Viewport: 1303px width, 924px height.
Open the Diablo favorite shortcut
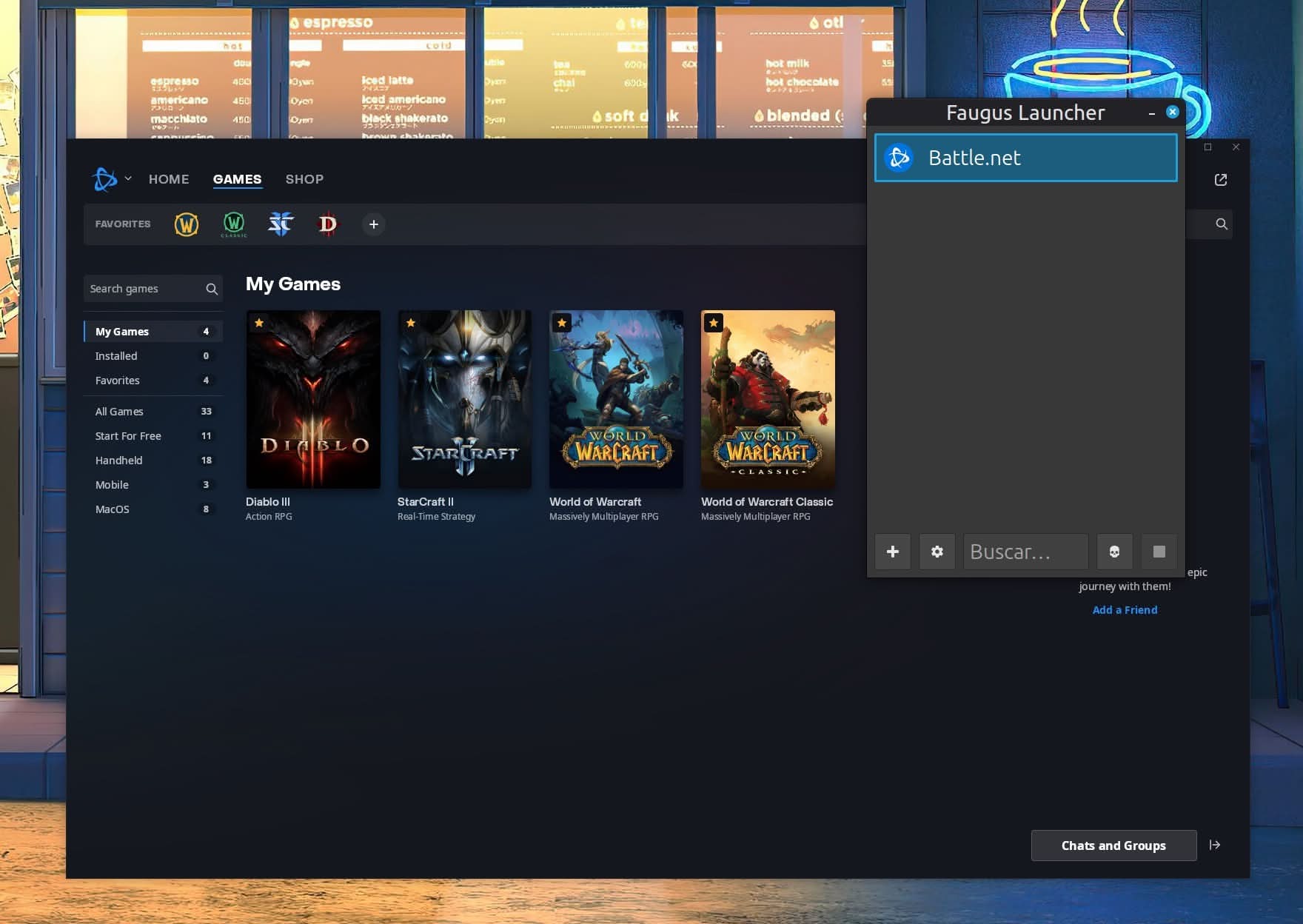click(x=327, y=224)
